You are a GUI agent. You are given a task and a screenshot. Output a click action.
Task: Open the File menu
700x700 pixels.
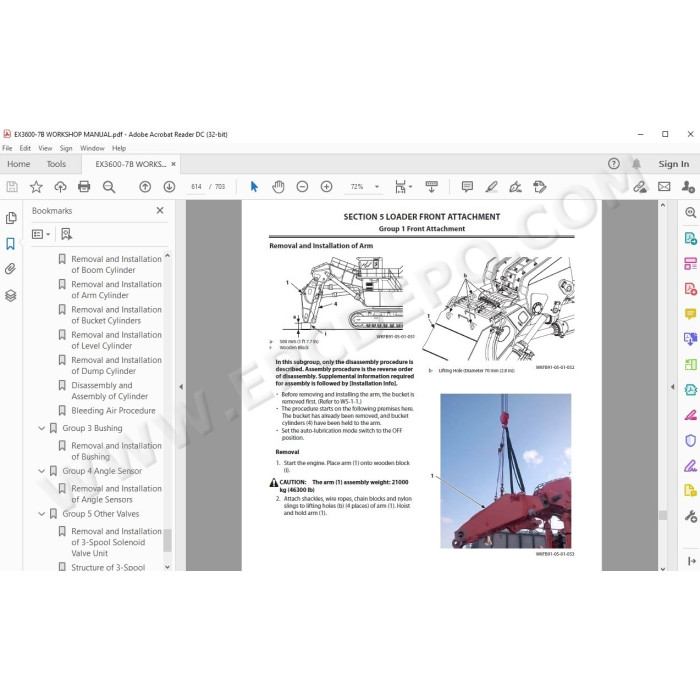[7, 148]
